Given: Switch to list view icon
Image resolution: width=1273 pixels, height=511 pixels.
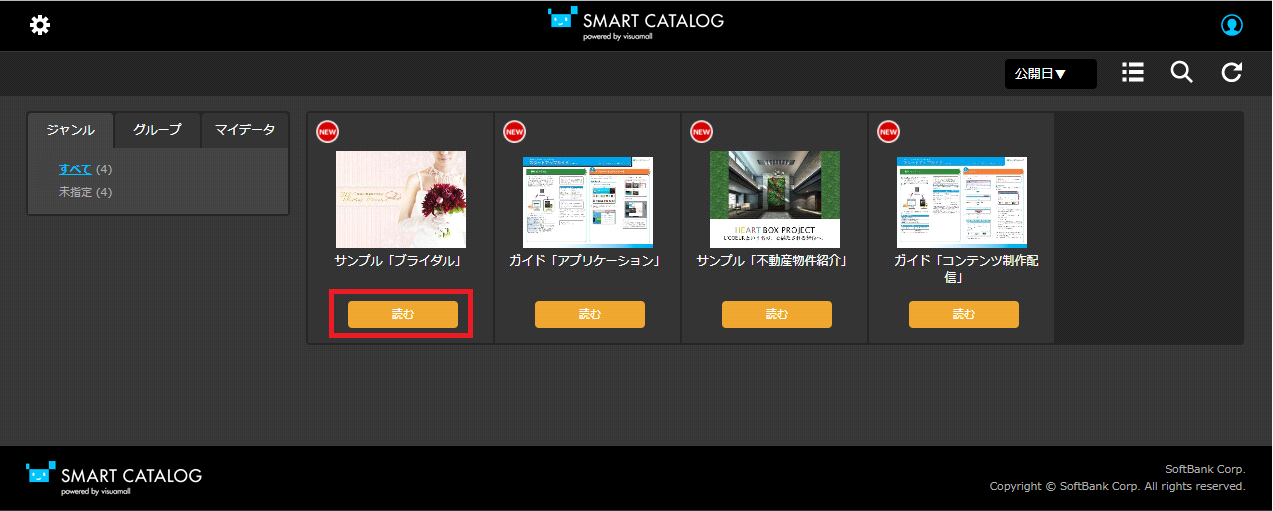Looking at the screenshot, I should click(x=1133, y=72).
